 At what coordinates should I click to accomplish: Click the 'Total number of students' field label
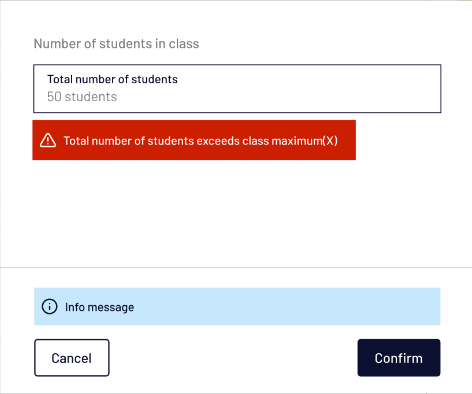112,79
